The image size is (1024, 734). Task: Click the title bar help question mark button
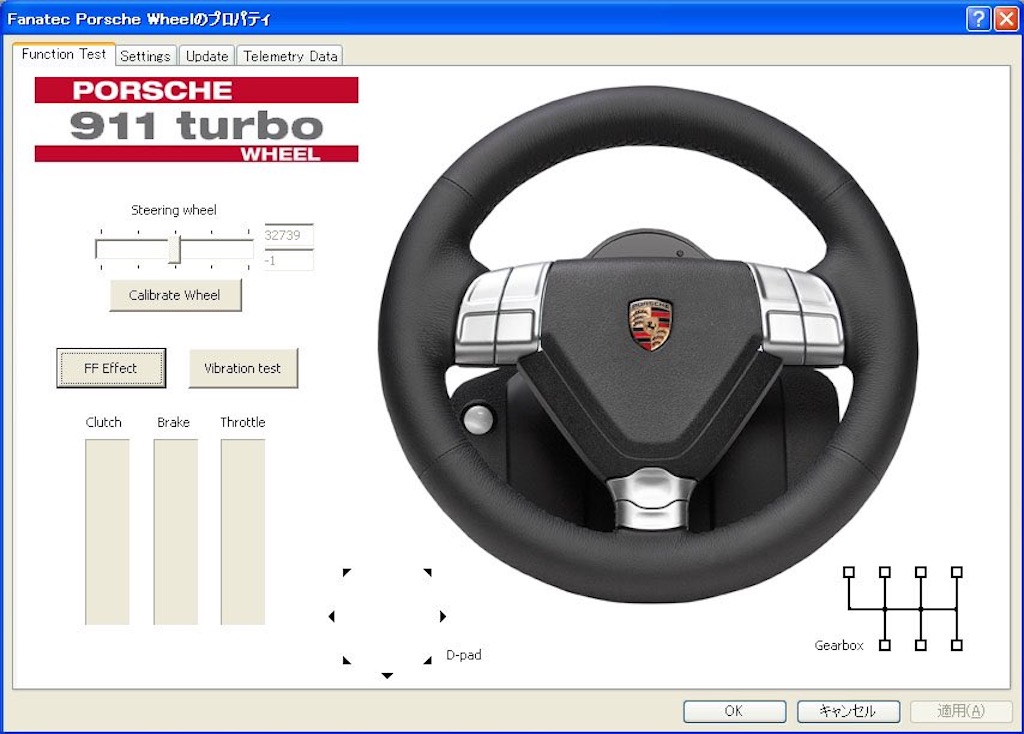(x=978, y=19)
